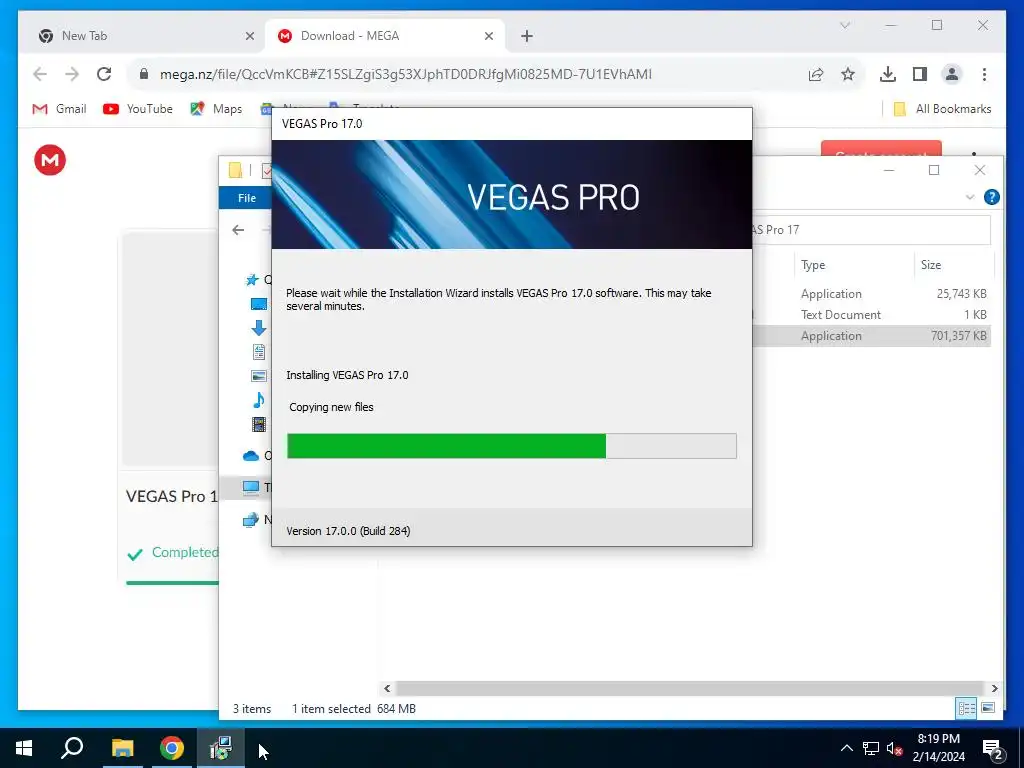Viewport: 1024px width, 768px height.
Task: Bookmark this page with the star
Action: point(848,74)
